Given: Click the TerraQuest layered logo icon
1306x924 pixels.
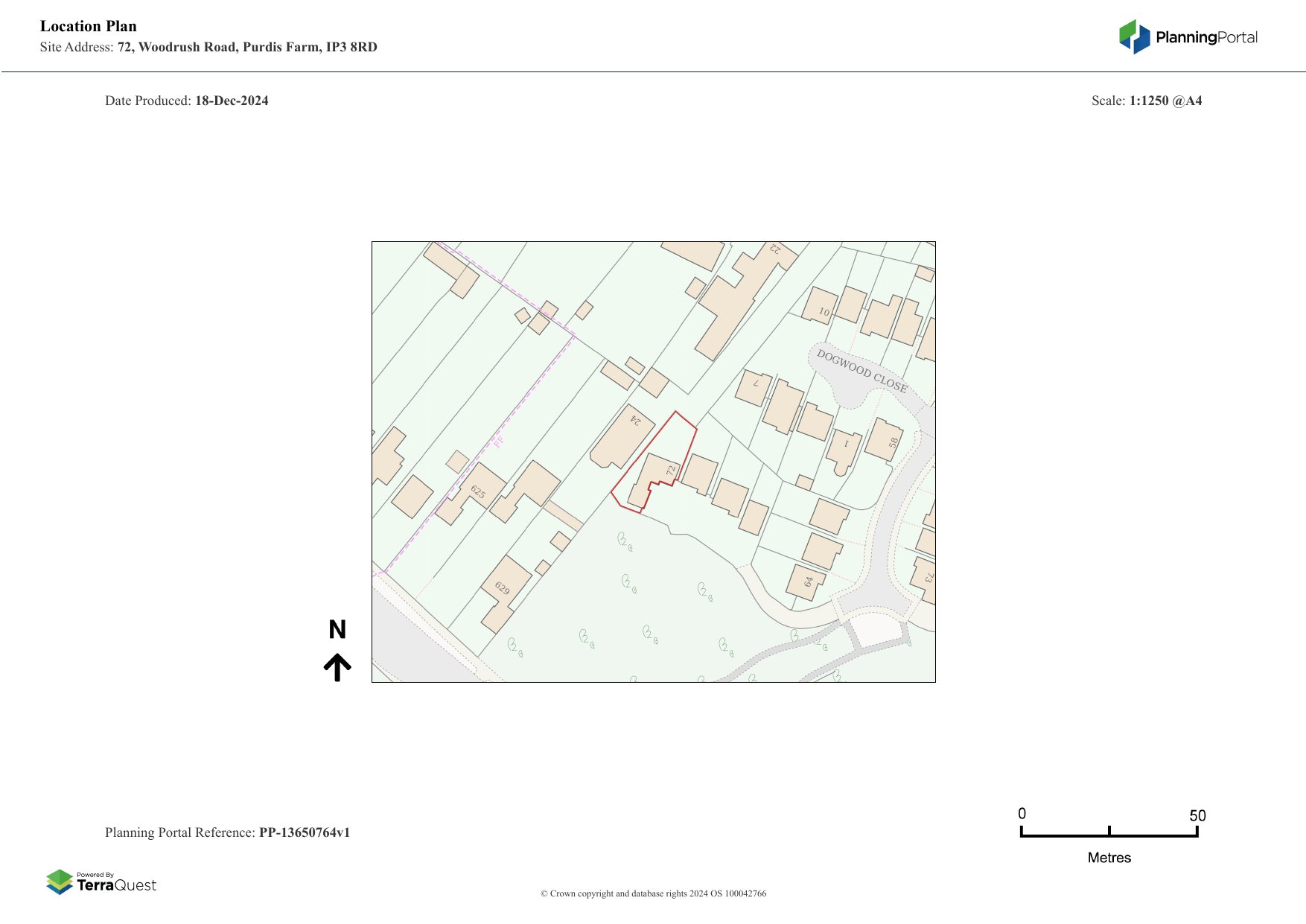Looking at the screenshot, I should pos(60,882).
